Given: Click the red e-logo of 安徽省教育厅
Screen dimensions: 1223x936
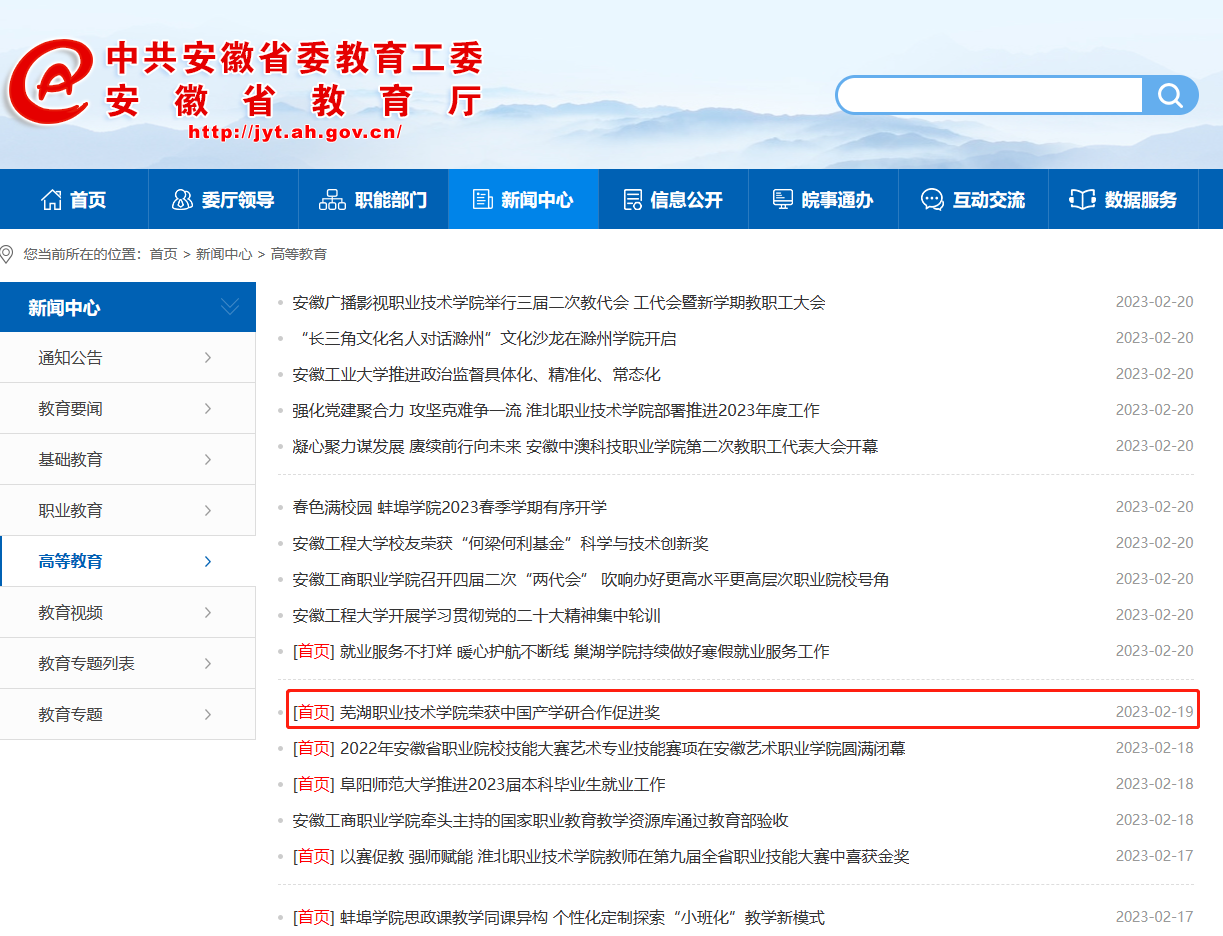Looking at the screenshot, I should [50, 82].
